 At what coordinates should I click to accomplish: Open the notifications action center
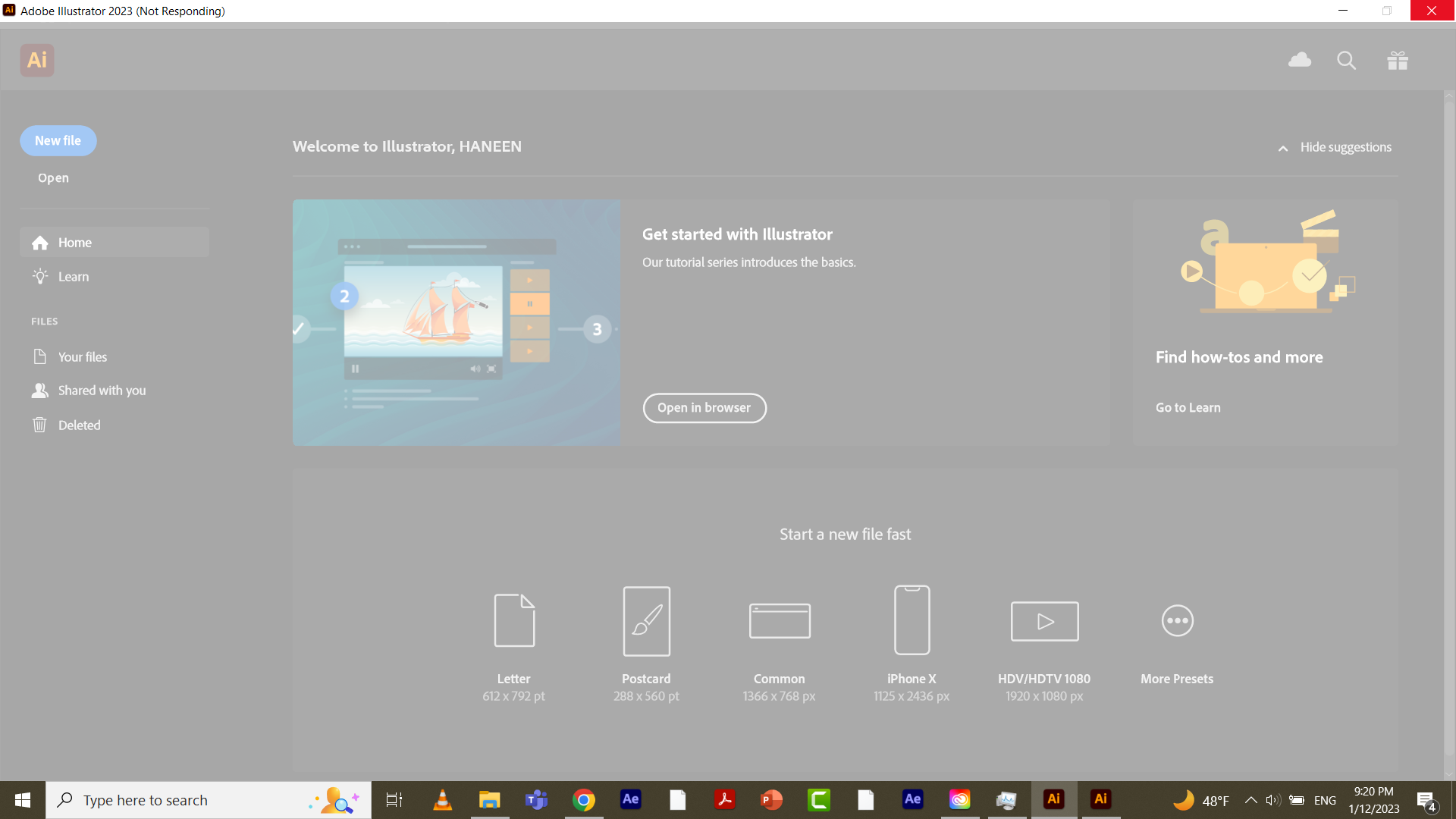pyautogui.click(x=1426, y=801)
